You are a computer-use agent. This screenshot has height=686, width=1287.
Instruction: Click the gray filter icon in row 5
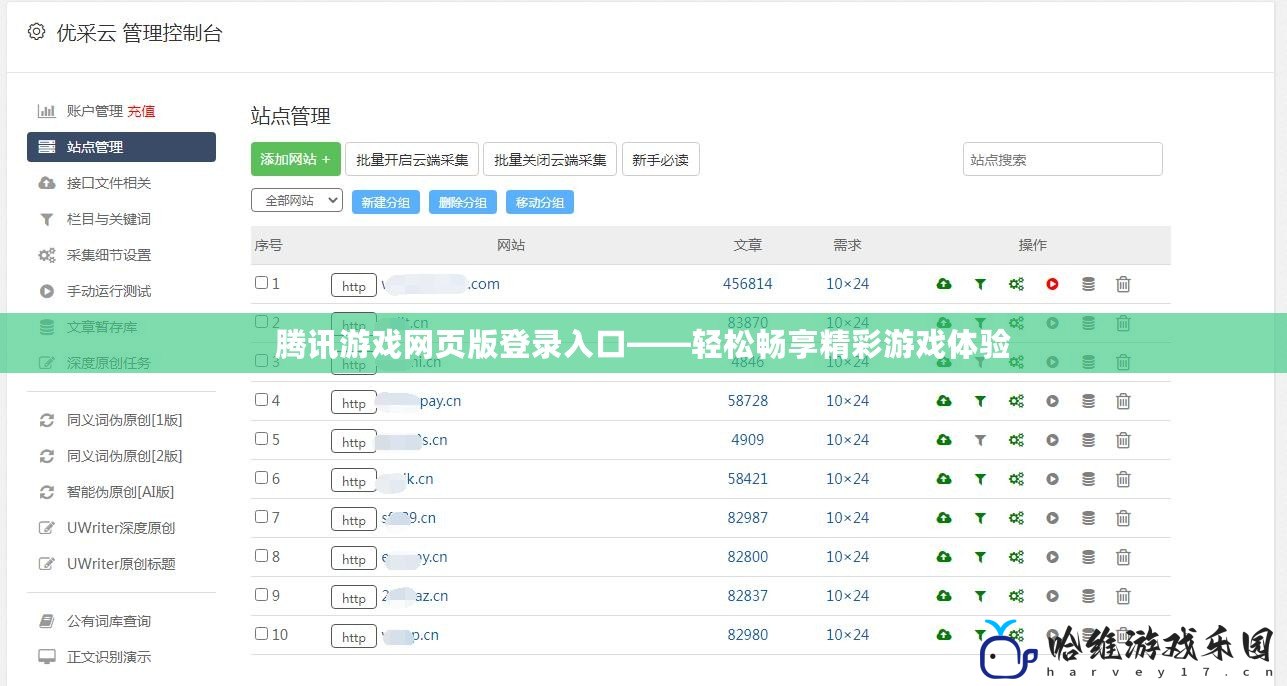tap(980, 440)
